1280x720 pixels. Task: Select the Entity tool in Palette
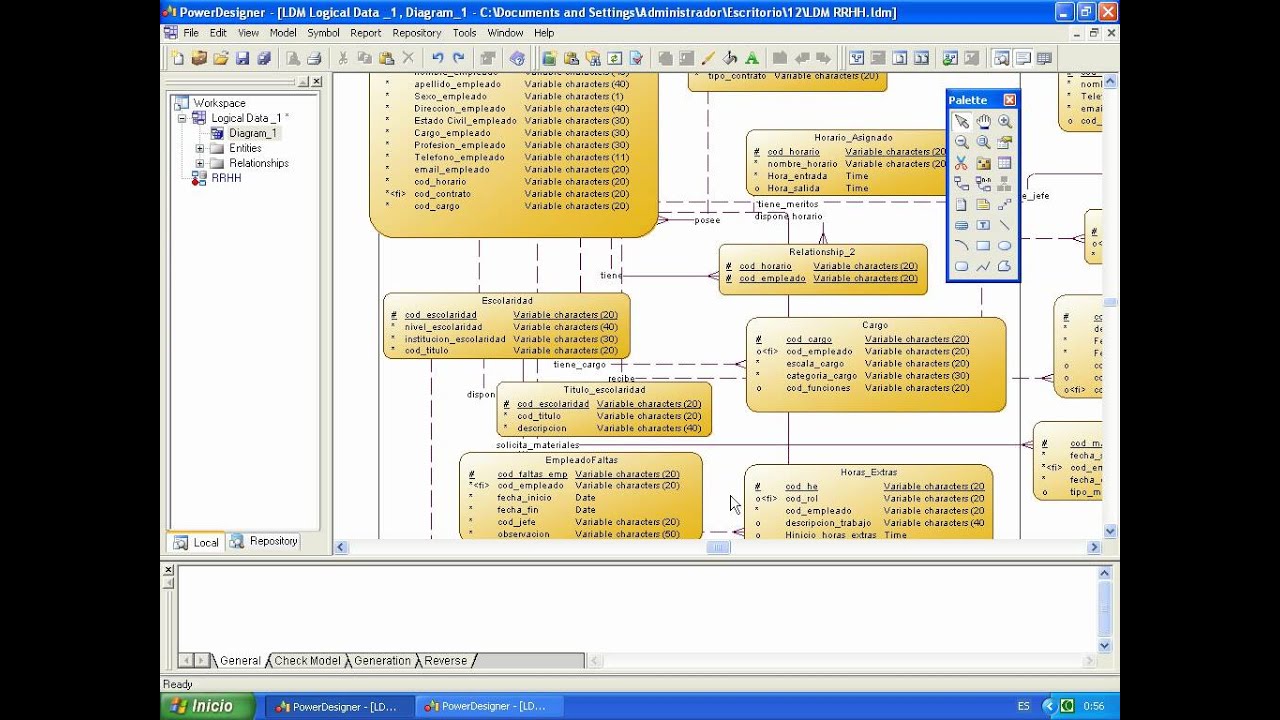(x=1005, y=163)
